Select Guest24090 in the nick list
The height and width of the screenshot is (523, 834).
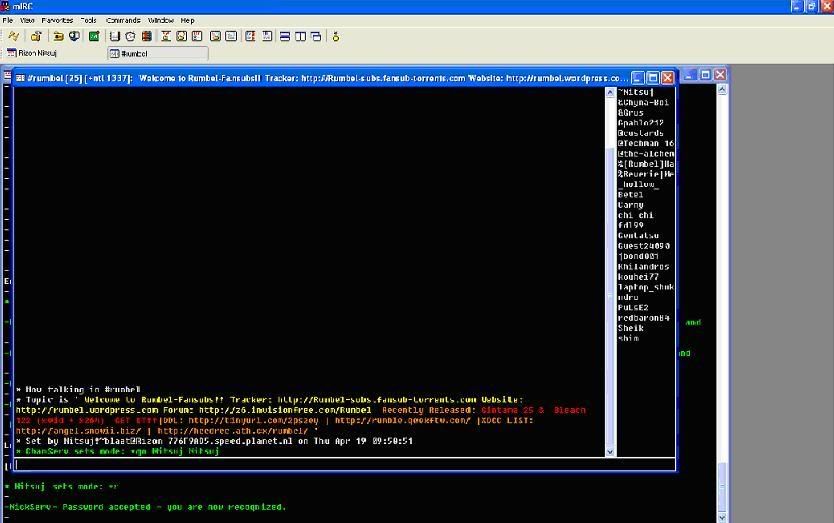[644, 246]
